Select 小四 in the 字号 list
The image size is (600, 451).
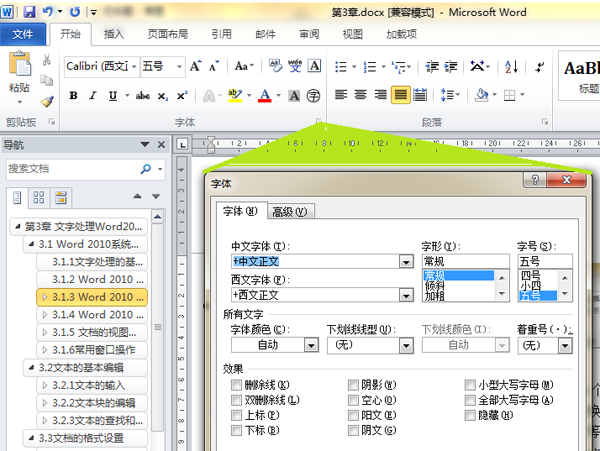click(x=530, y=285)
